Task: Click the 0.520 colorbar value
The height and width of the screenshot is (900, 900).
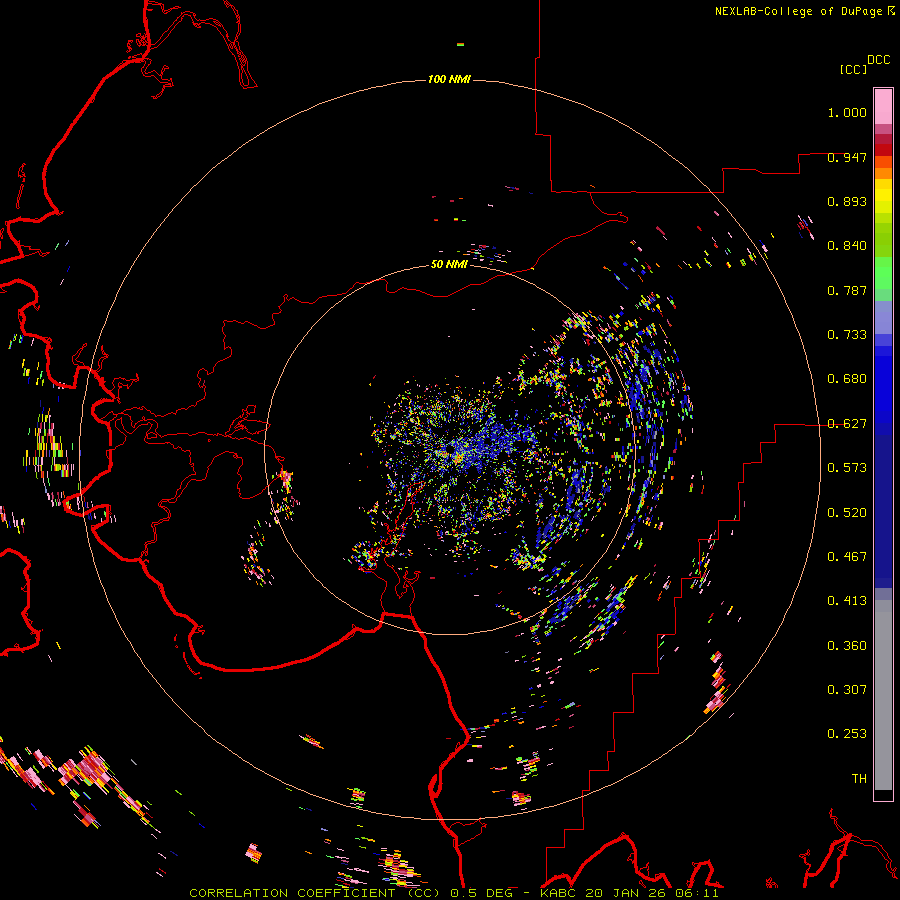Action: pos(847,513)
